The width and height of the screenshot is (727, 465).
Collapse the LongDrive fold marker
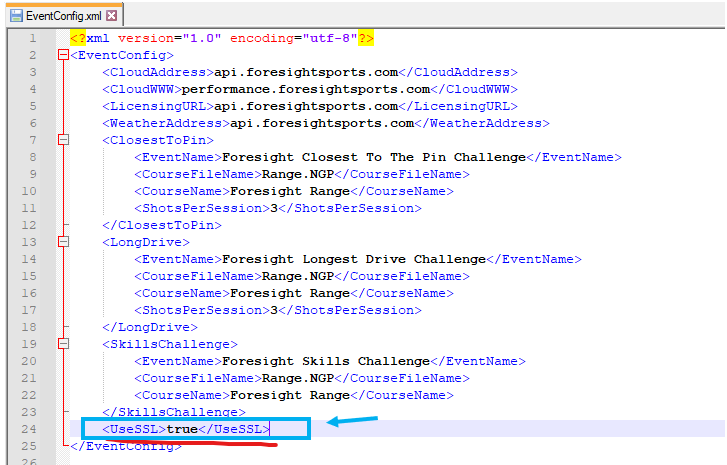(64, 242)
